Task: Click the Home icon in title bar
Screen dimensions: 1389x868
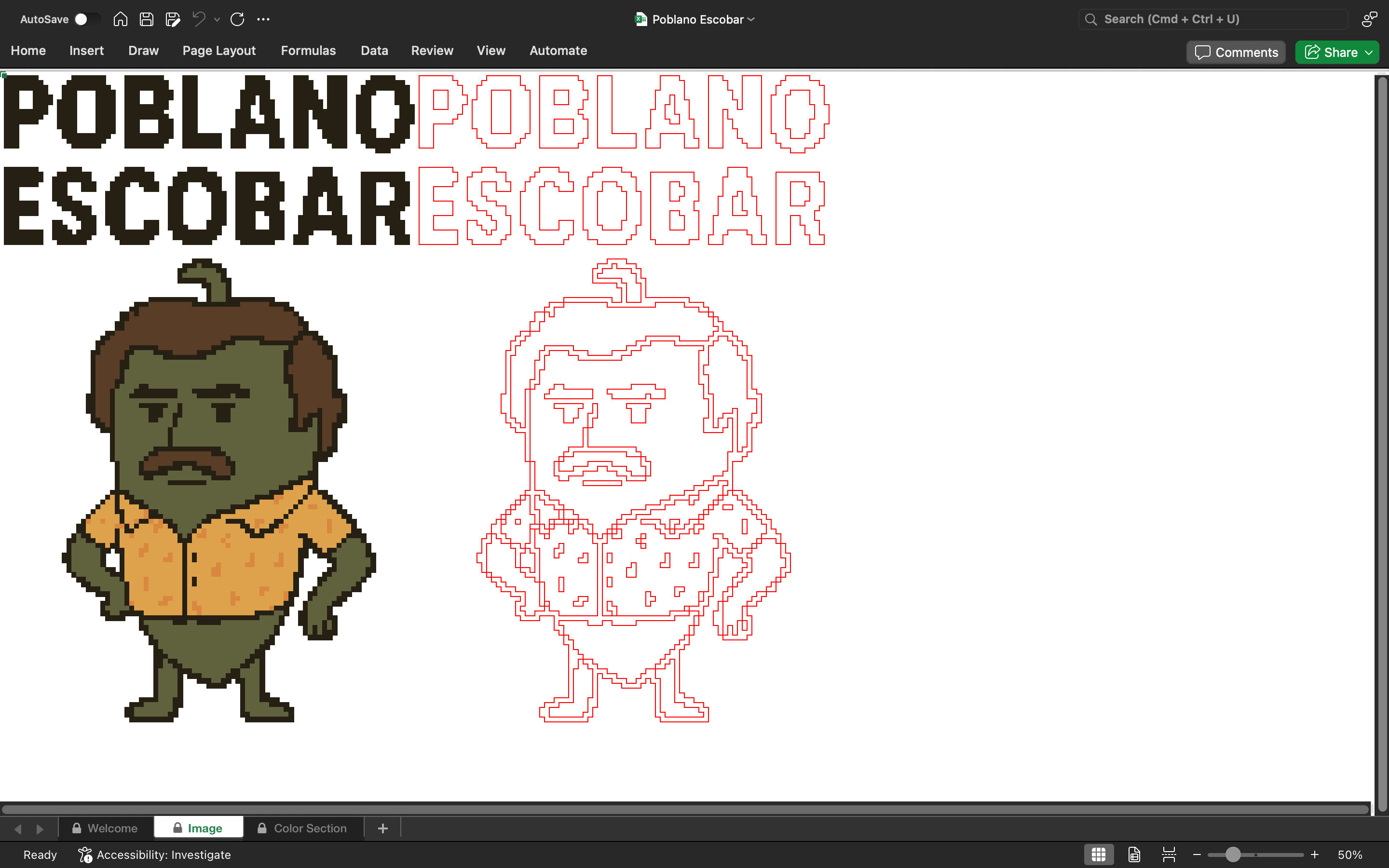Action: 120,19
